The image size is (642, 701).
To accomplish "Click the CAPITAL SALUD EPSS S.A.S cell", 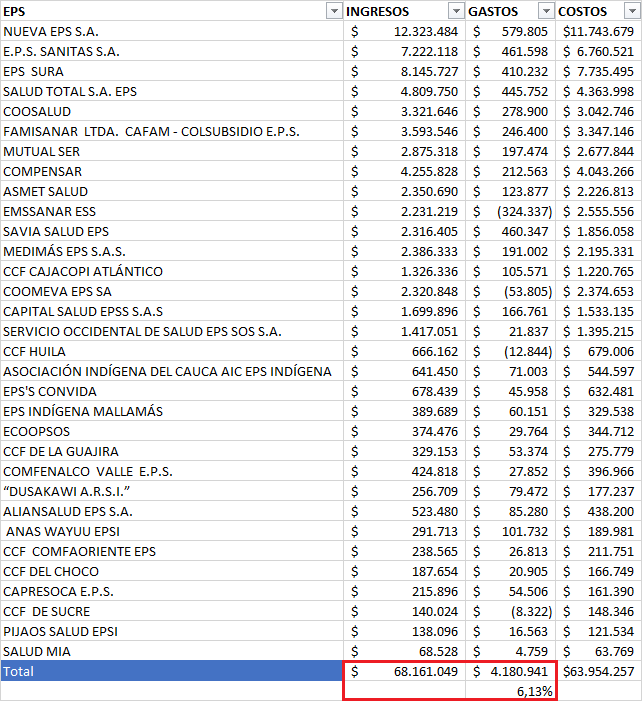I will (172, 311).
